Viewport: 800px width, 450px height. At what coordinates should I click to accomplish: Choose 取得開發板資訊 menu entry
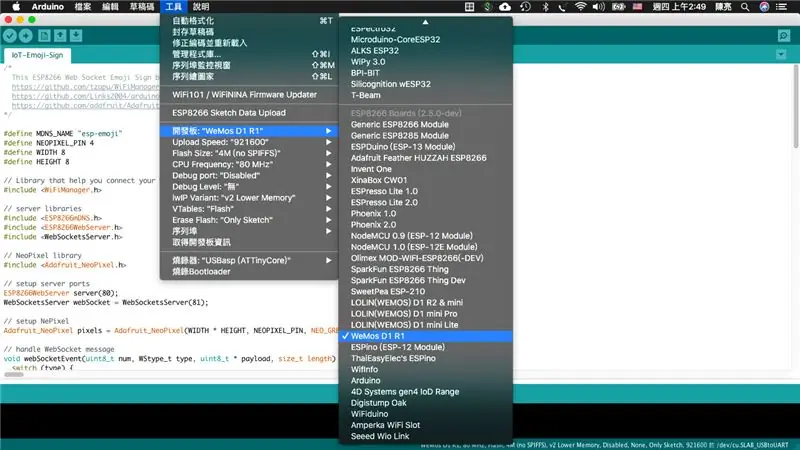[x=249, y=242]
